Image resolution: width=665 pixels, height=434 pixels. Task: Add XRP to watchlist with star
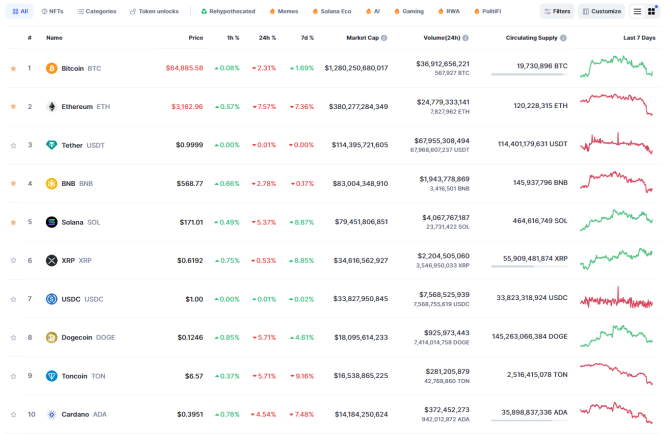(13, 260)
